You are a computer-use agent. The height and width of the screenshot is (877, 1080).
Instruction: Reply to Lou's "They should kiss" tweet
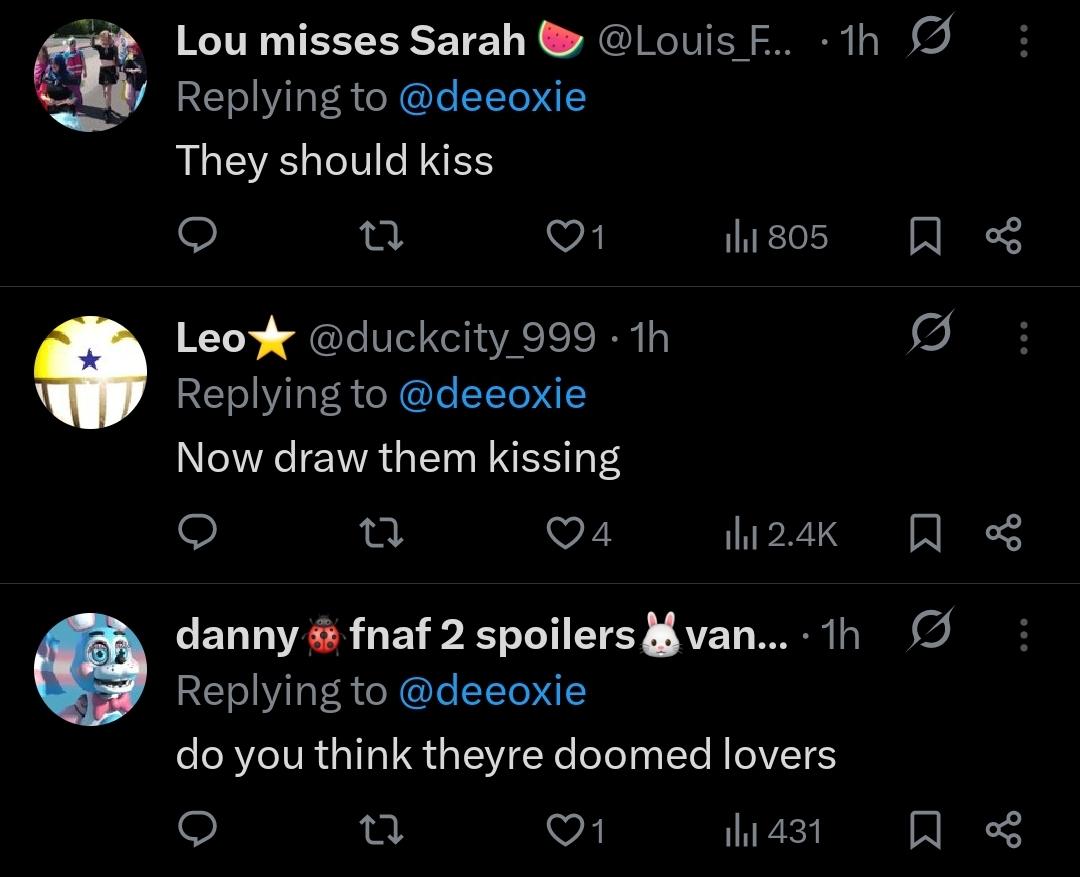197,237
